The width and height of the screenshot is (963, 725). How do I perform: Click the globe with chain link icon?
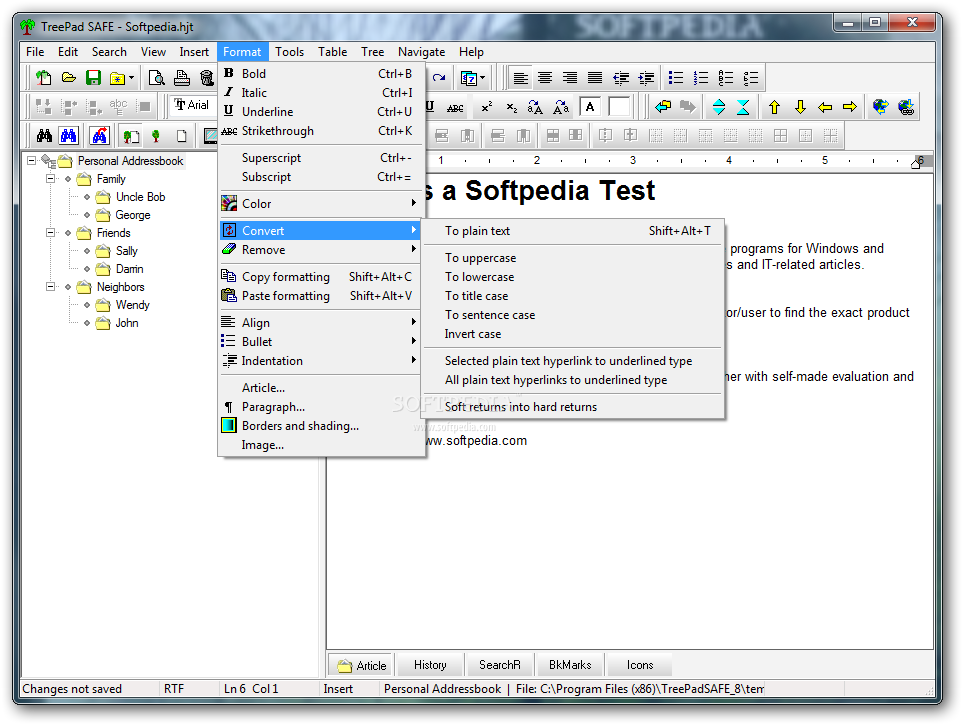(x=906, y=107)
